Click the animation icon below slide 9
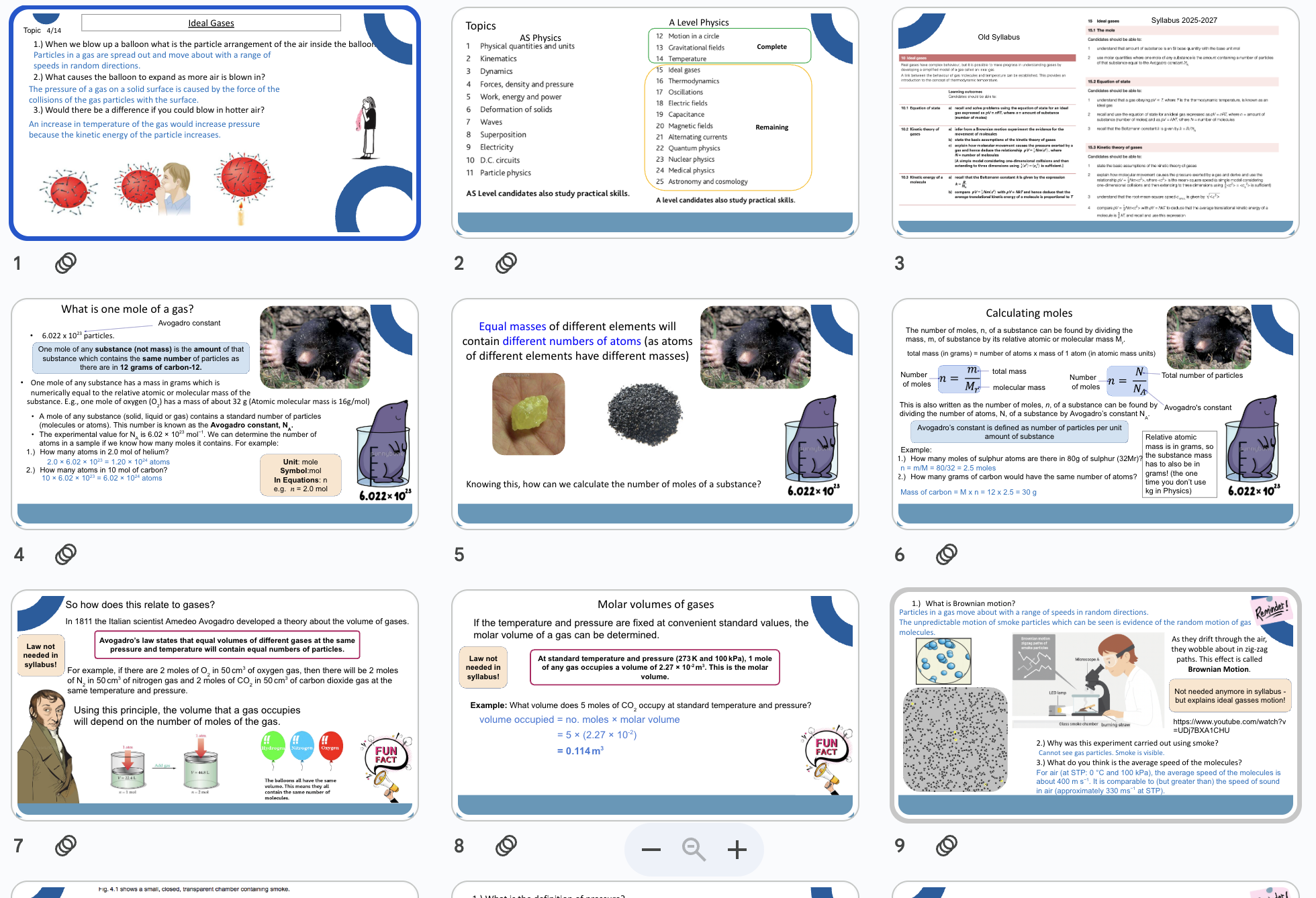Image resolution: width=1316 pixels, height=898 pixels. [946, 845]
